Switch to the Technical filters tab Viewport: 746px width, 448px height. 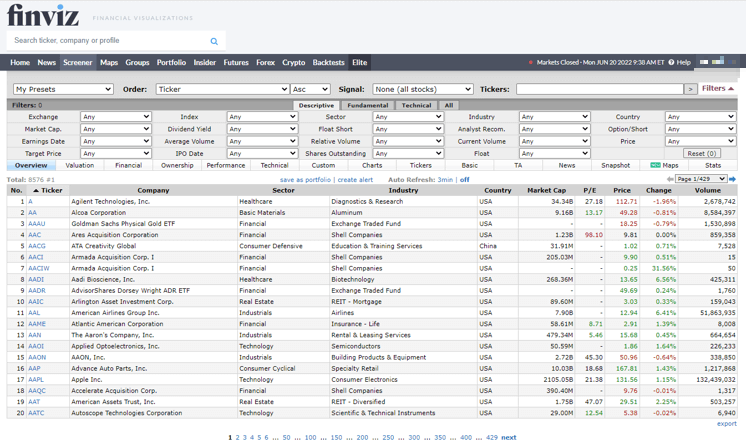(x=416, y=106)
